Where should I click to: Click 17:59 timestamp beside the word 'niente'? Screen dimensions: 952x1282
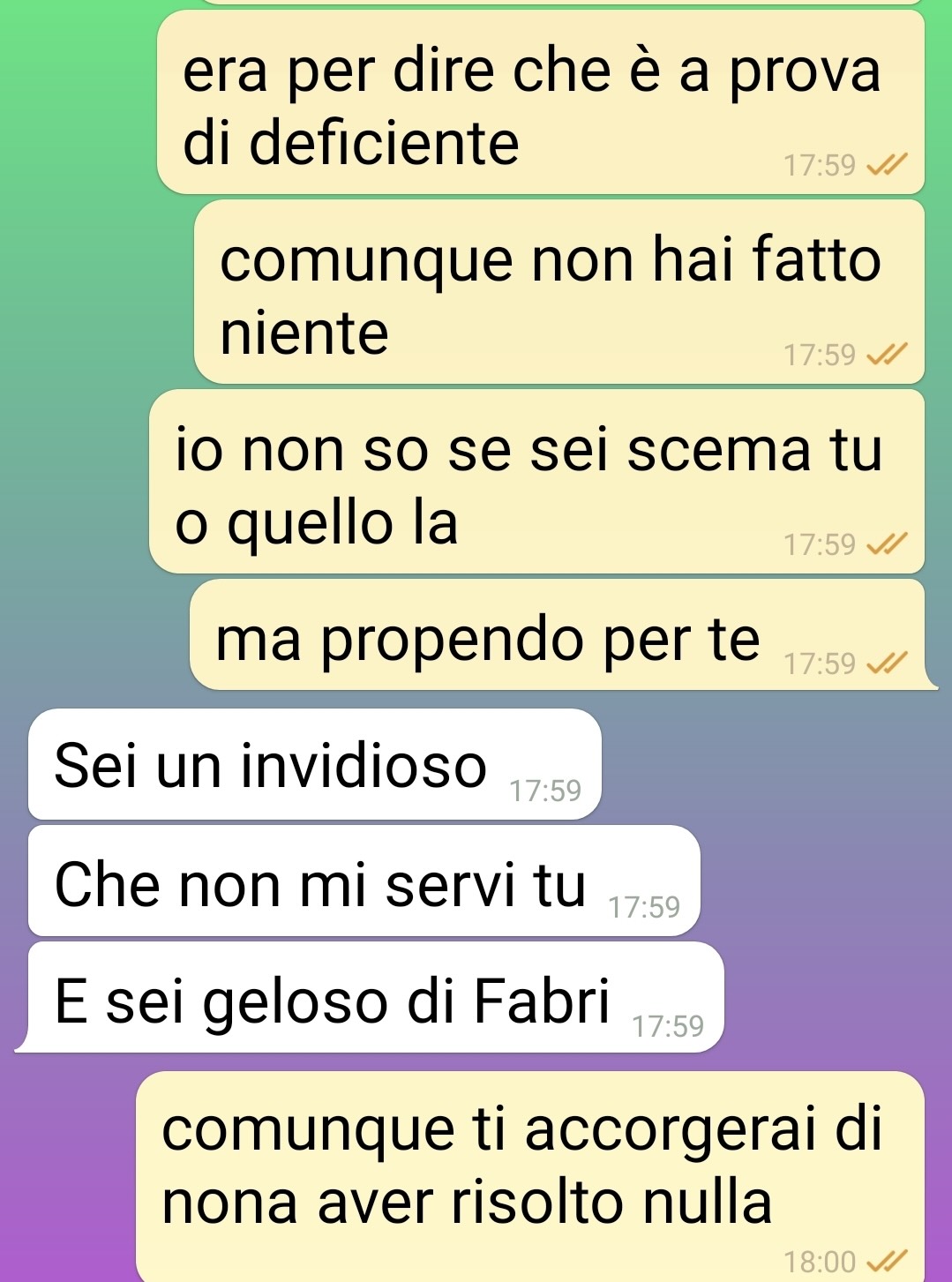tap(820, 355)
